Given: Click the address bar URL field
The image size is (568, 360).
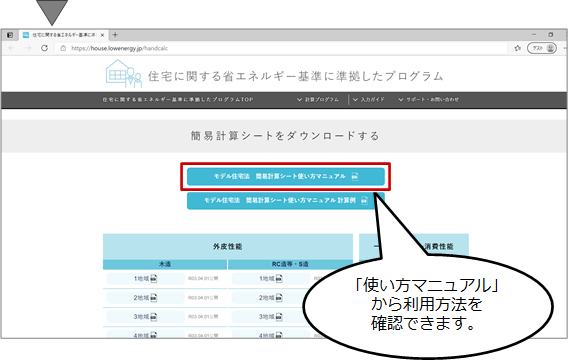Looking at the screenshot, I should 281,48.
